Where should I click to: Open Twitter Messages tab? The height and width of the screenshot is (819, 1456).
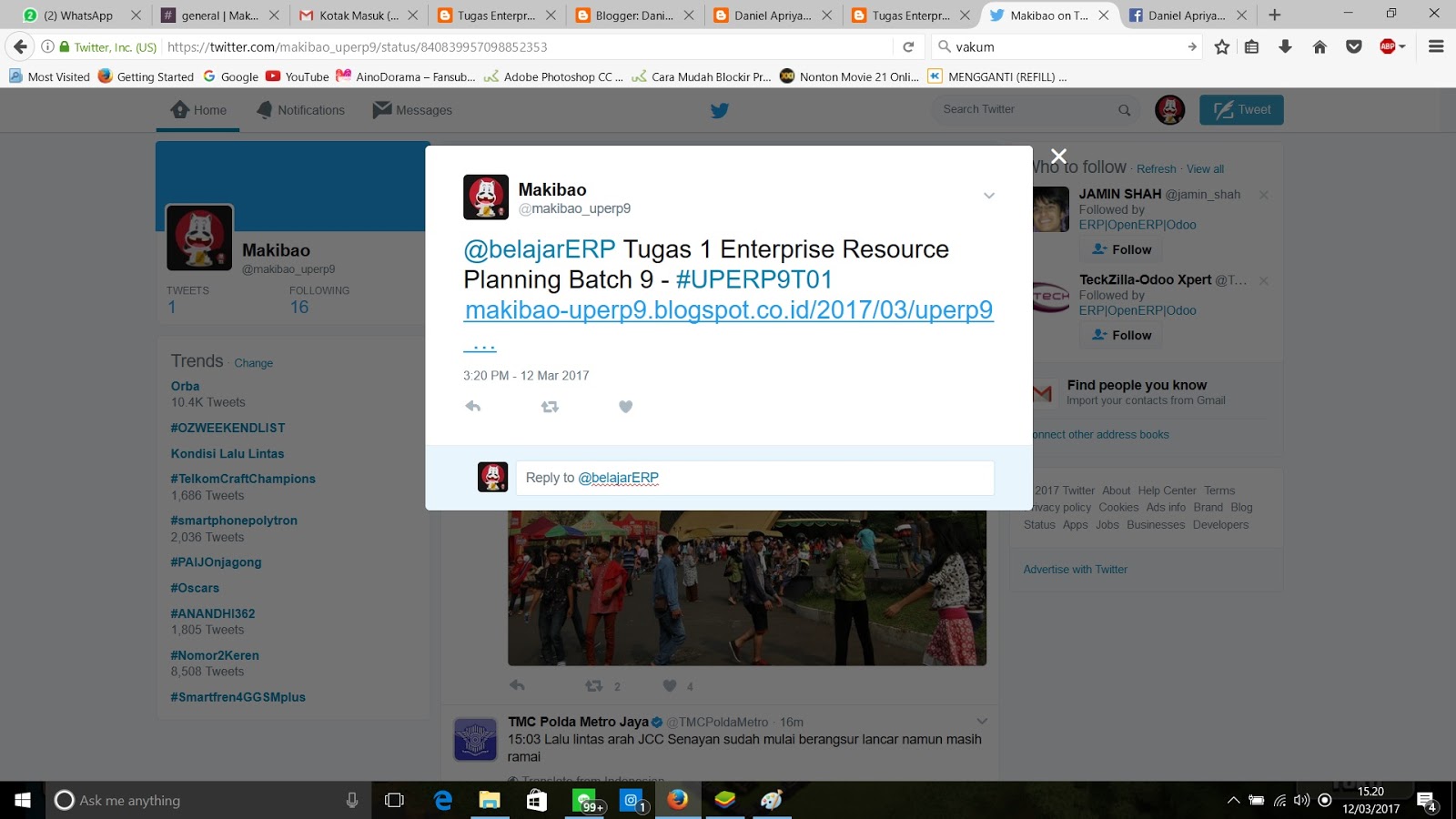(412, 110)
